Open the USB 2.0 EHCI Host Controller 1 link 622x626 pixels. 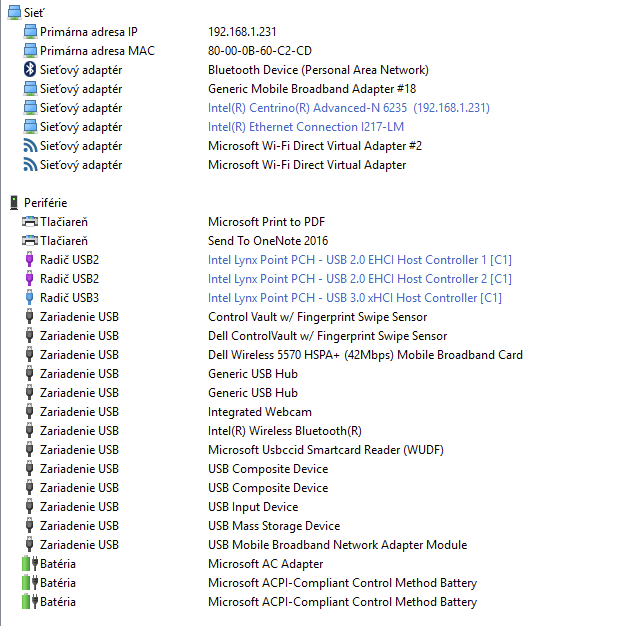pos(360,260)
